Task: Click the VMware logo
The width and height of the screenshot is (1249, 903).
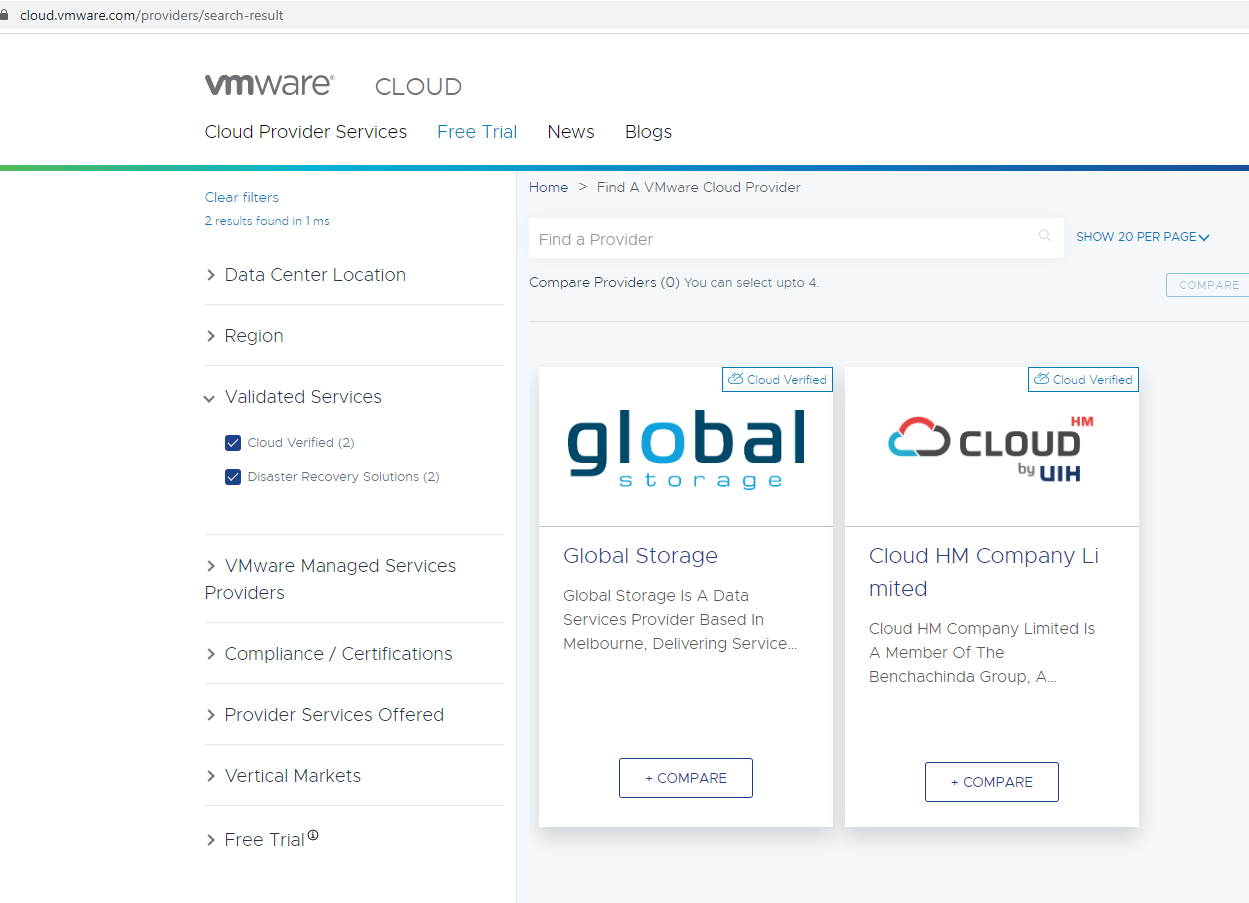Action: pos(269,85)
